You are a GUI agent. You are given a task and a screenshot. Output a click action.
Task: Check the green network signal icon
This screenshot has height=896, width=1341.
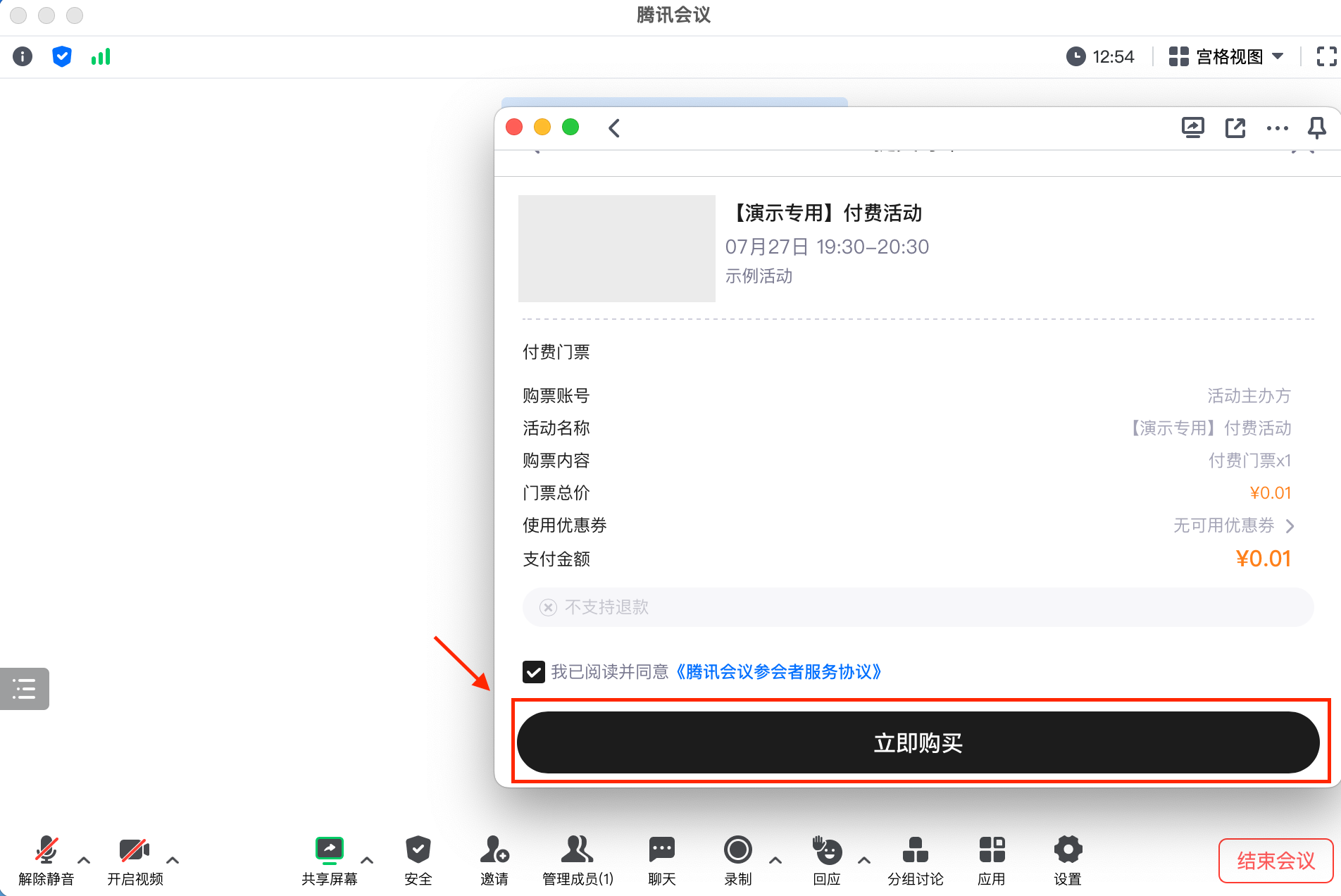(x=101, y=56)
